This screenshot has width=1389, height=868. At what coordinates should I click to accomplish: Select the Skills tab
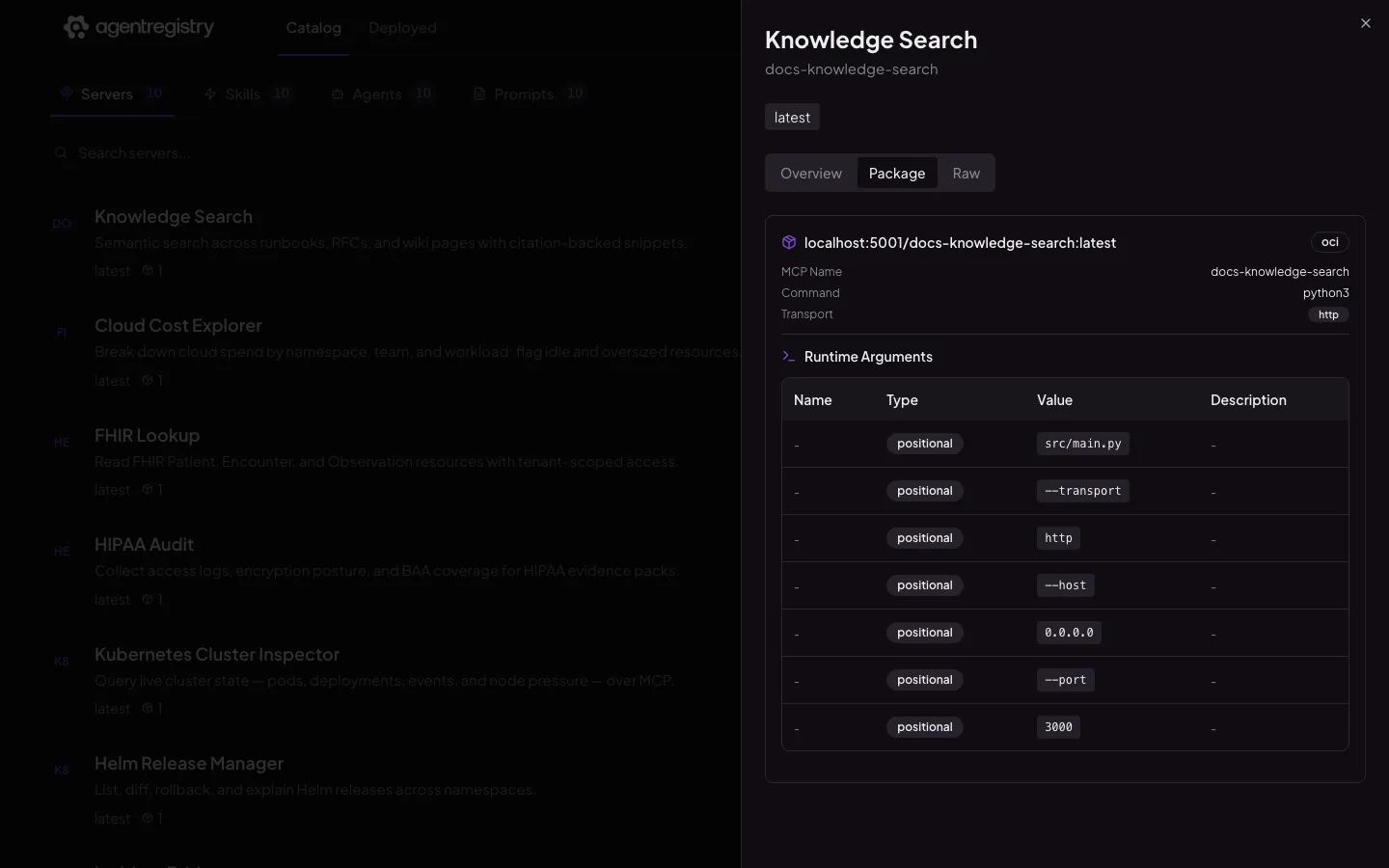point(248,94)
